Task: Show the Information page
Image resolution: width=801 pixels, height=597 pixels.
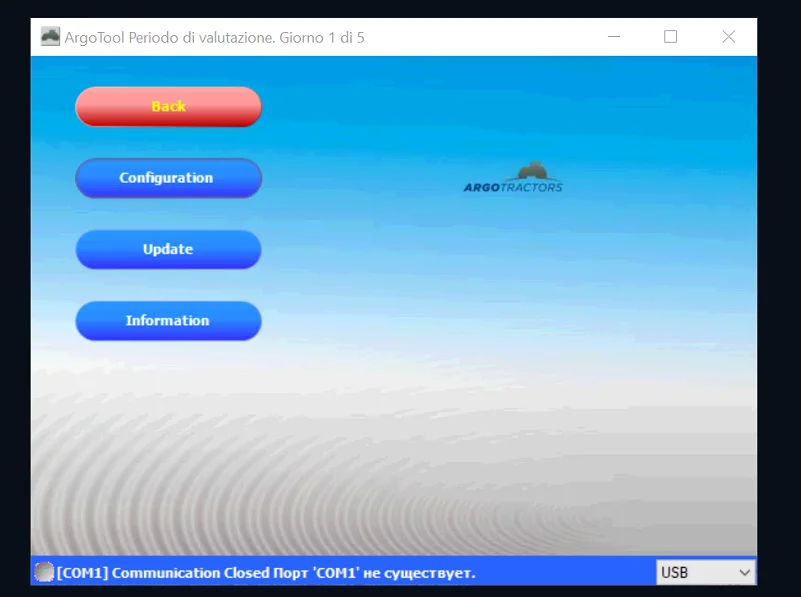Action: click(x=168, y=321)
